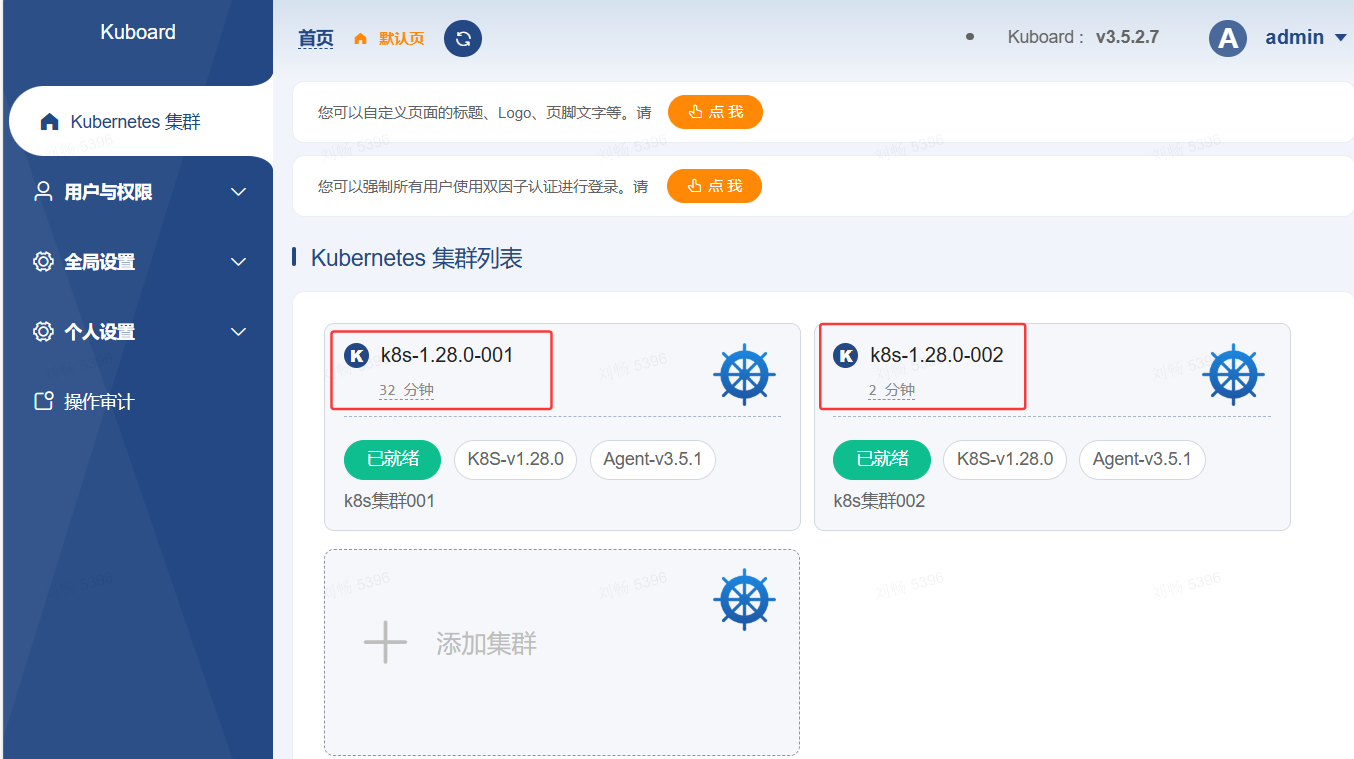
Task: Open the Kubernetes 集群 sidebar item
Action: [141, 121]
